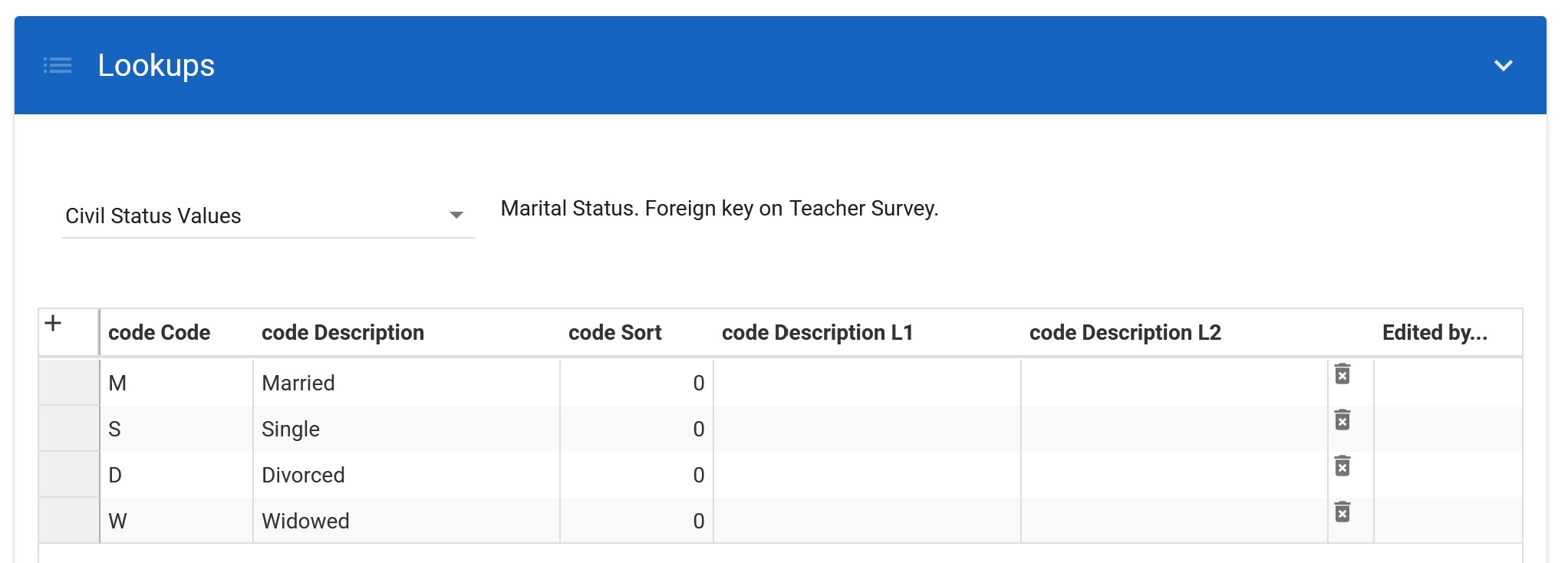The width and height of the screenshot is (1568, 563).
Task: Edit the code cell containing S
Action: pos(176,429)
